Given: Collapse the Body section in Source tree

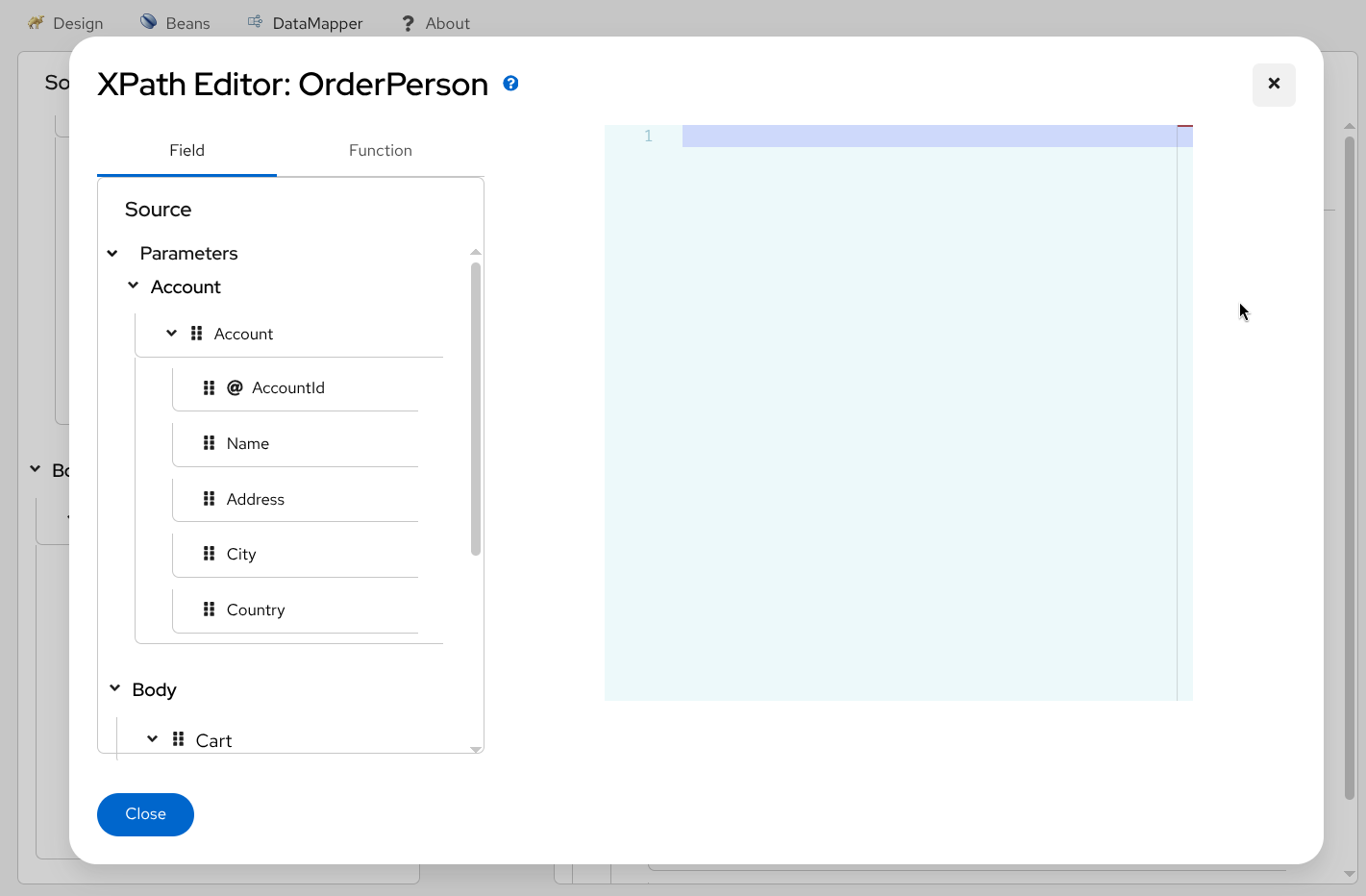Looking at the screenshot, I should 114,688.
